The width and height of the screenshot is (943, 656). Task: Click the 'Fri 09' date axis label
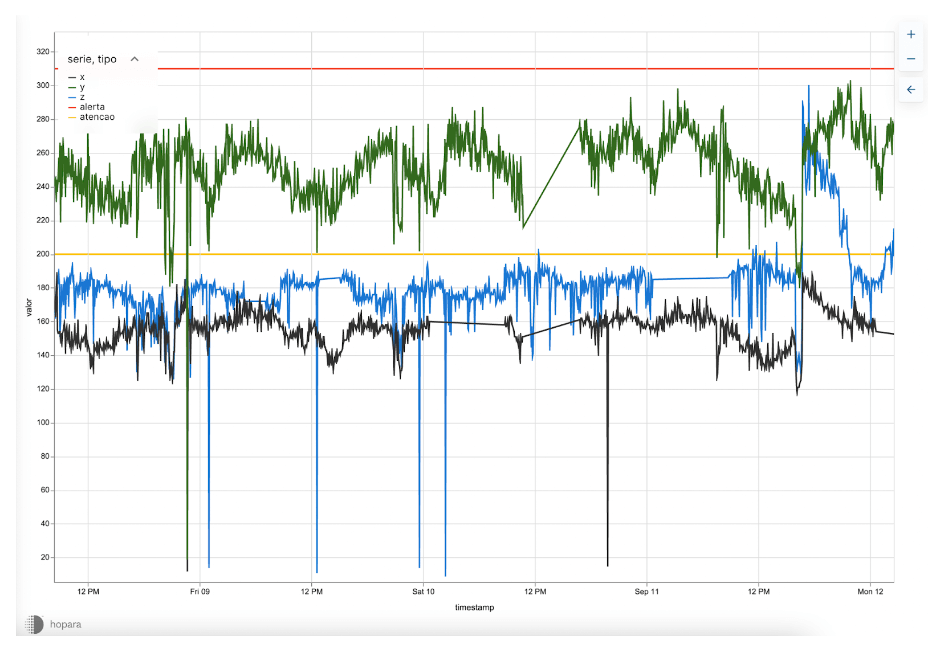click(x=200, y=592)
